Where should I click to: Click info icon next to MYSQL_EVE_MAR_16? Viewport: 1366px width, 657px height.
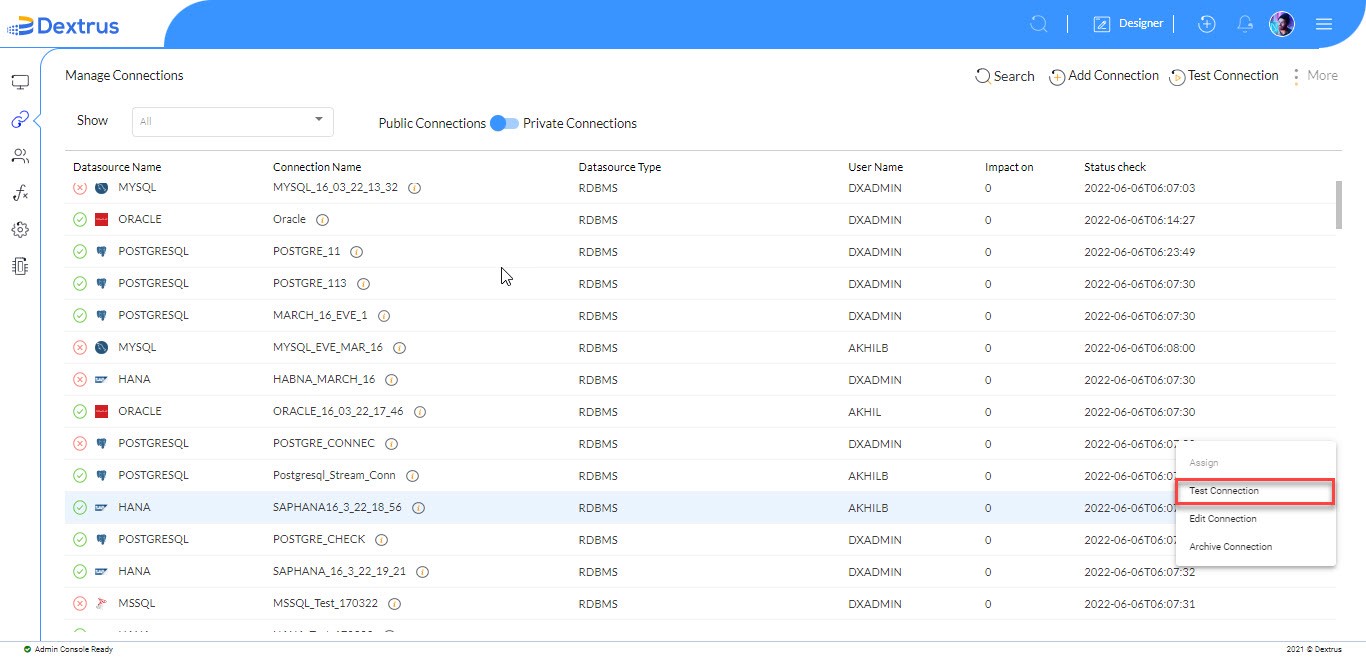click(x=399, y=348)
